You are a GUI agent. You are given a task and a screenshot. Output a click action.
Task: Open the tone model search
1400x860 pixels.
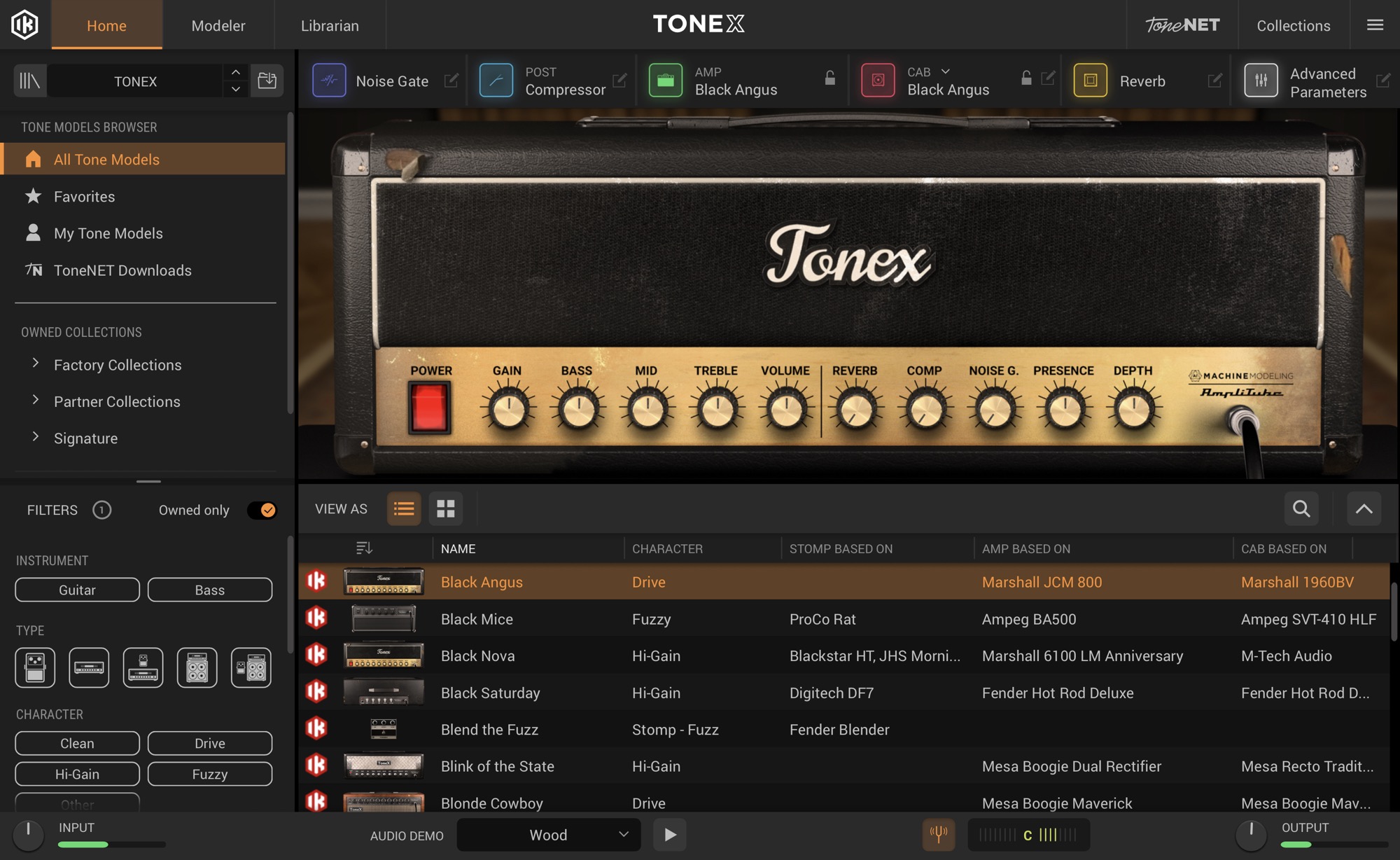click(x=1301, y=508)
